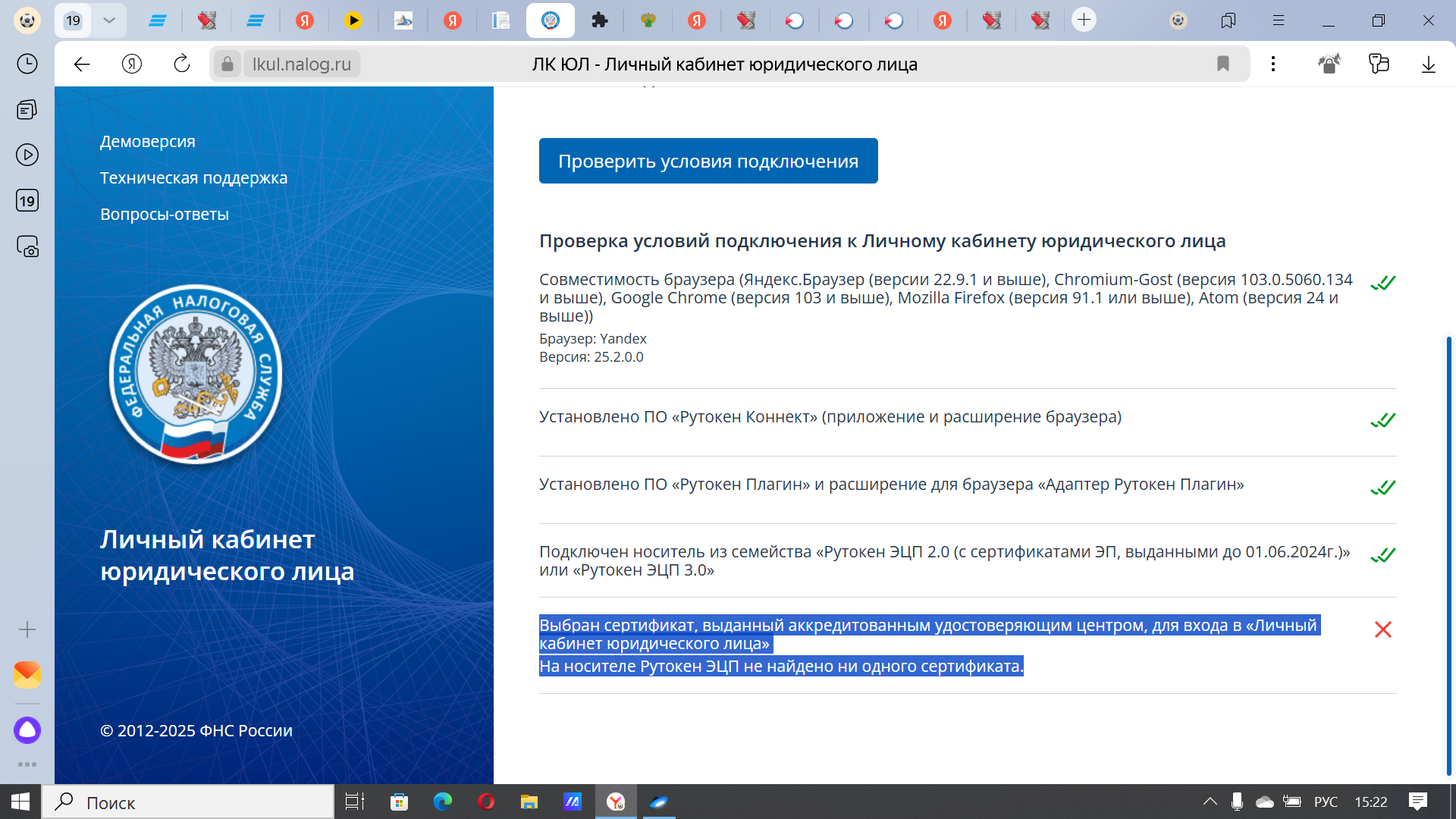Launch Microsoft Edge from taskbar

click(443, 802)
